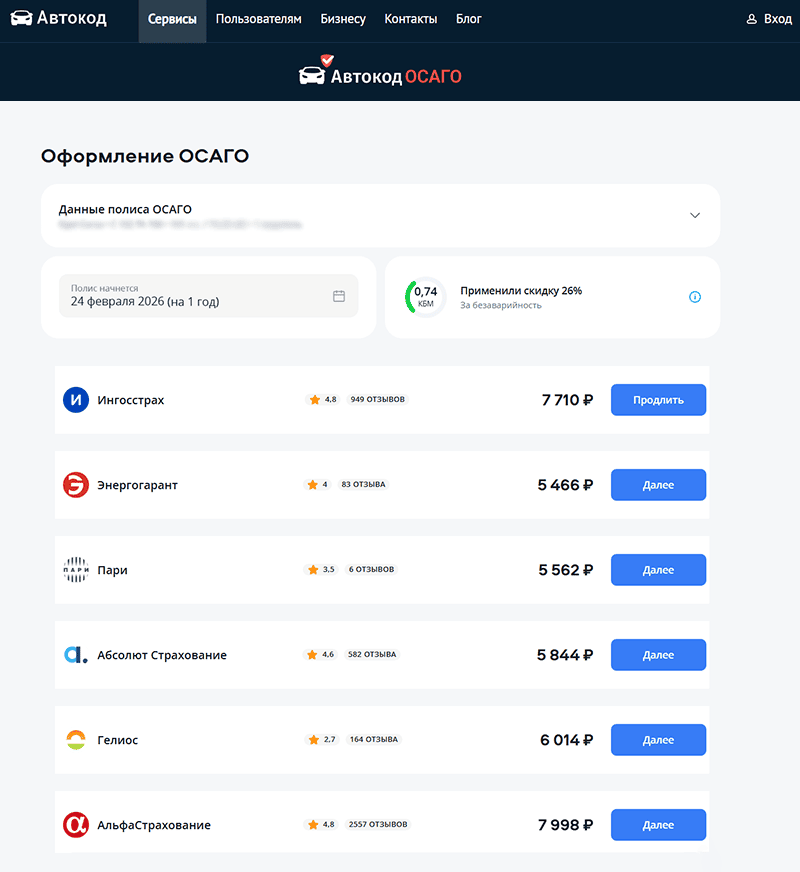Click the star rating 4.6 for Абсолют Страхование
Viewport: 800px width, 872px height.
click(x=321, y=655)
